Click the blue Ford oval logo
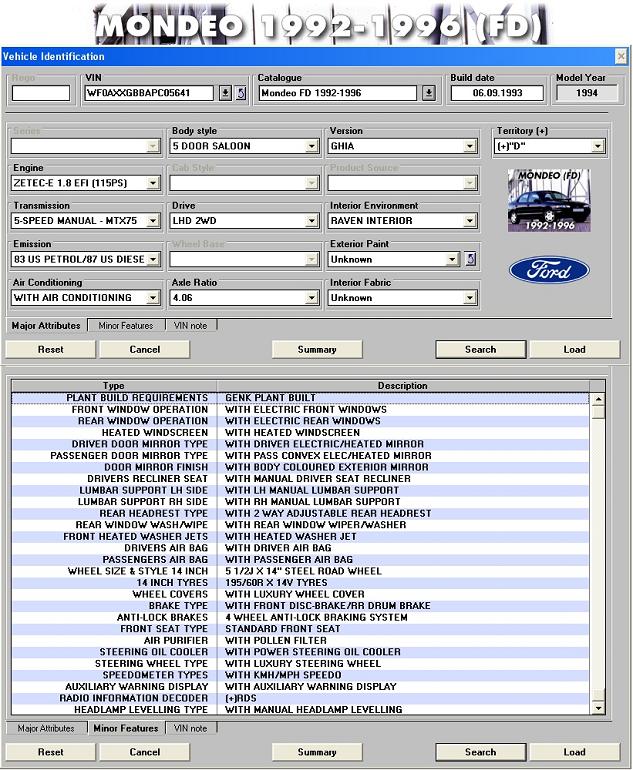The height and width of the screenshot is (770, 633). pos(548,270)
